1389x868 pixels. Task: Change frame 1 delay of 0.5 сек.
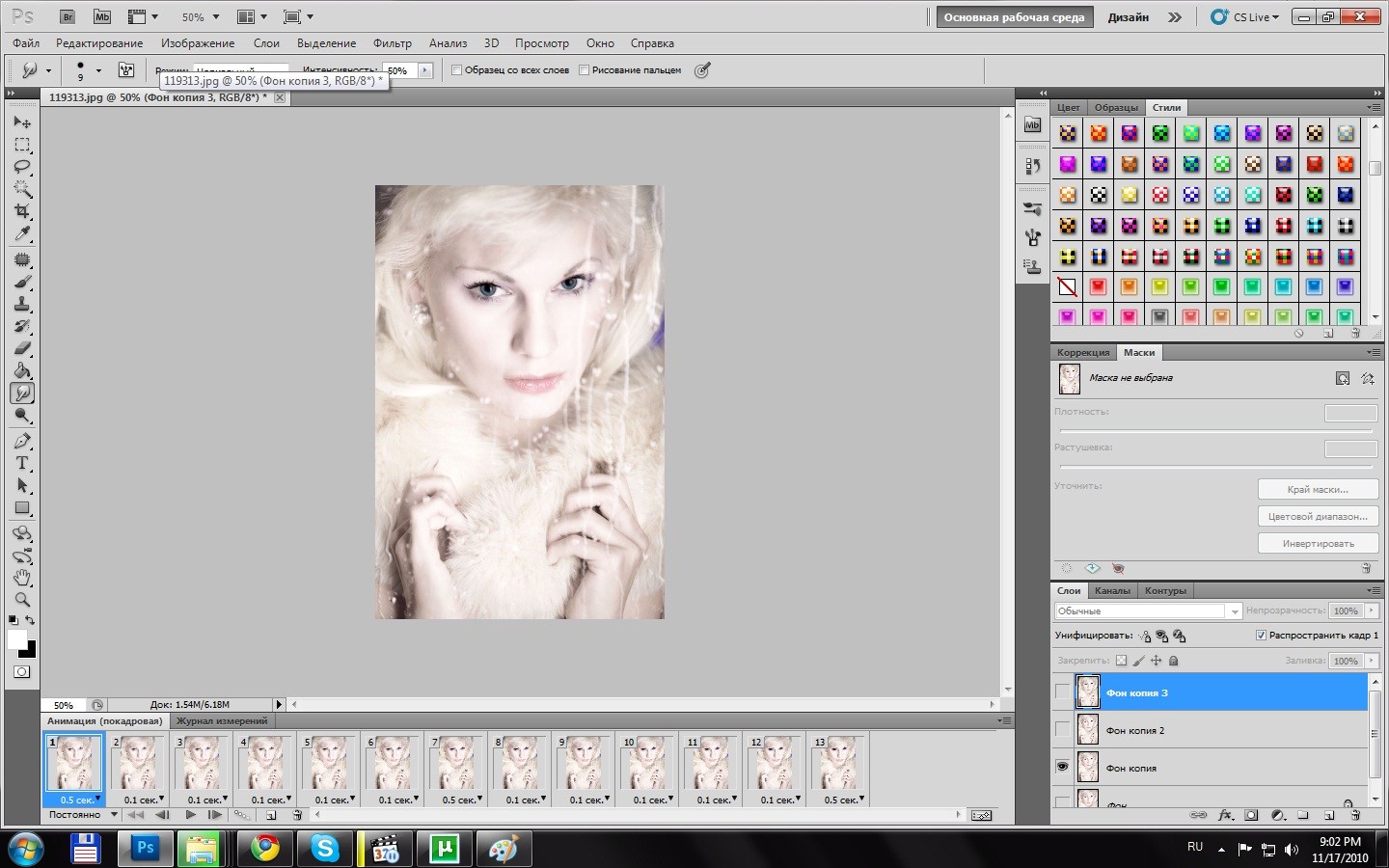[x=78, y=800]
